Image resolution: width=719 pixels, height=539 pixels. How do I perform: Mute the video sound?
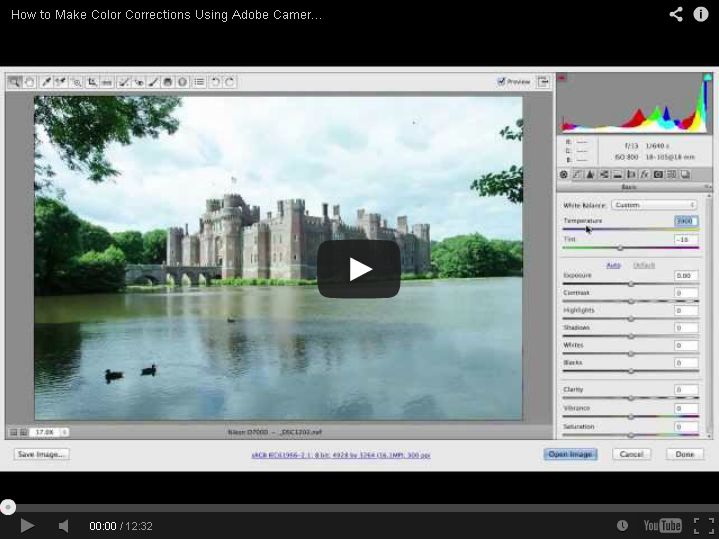click(63, 525)
